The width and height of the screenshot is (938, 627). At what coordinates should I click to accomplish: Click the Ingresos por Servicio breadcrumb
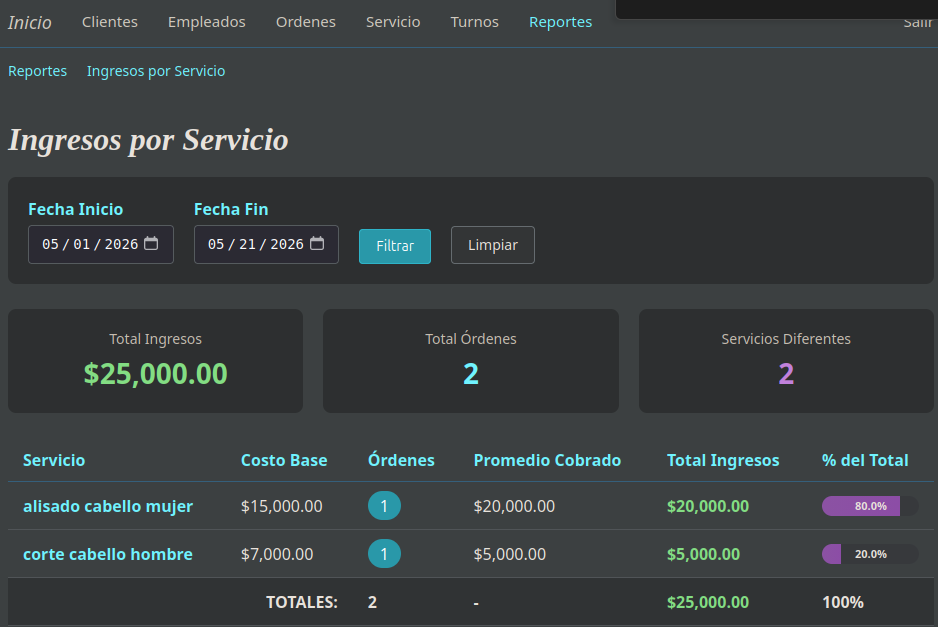click(x=156, y=71)
